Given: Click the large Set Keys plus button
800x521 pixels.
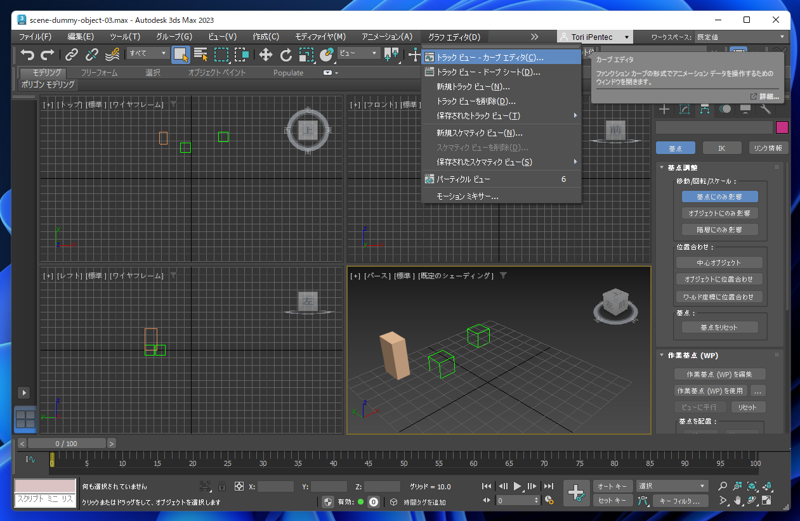Looking at the screenshot, I should [577, 493].
